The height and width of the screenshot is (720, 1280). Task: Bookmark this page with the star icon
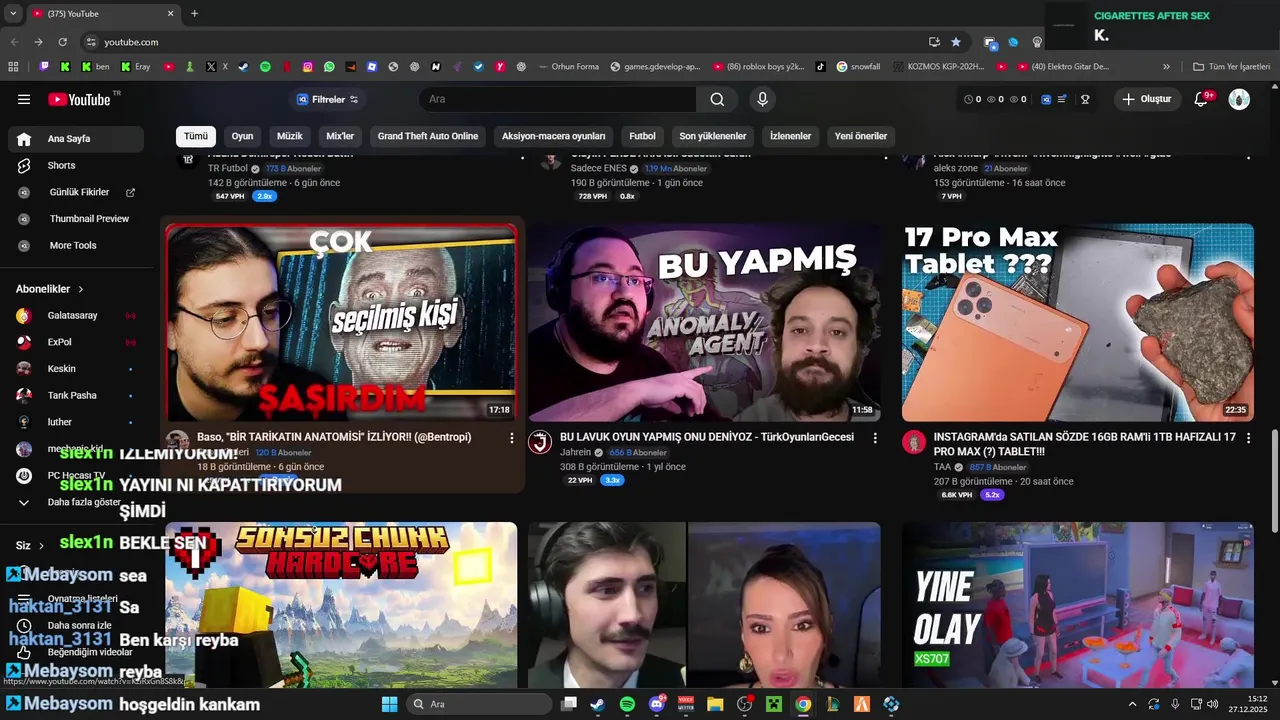point(956,42)
